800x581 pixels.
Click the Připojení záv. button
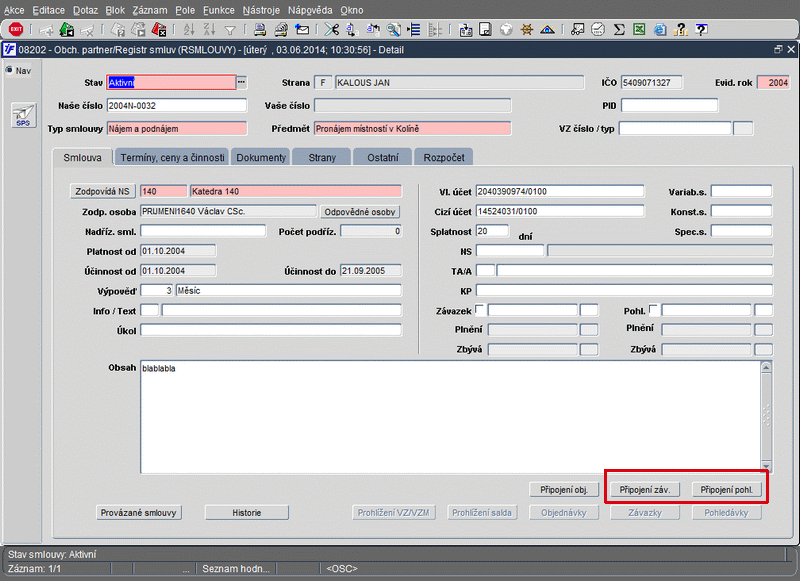pos(643,490)
